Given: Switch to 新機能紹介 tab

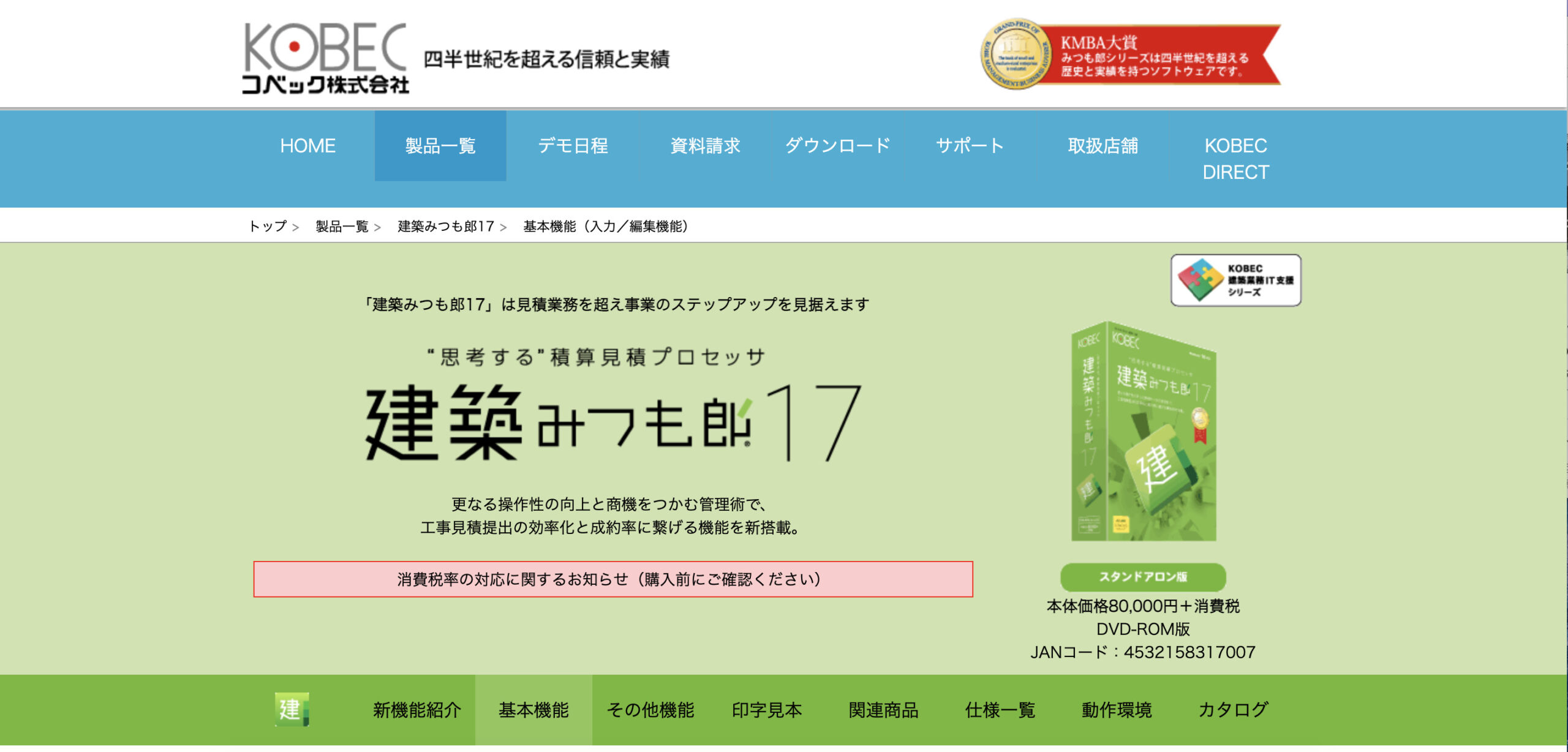Looking at the screenshot, I should (x=417, y=710).
